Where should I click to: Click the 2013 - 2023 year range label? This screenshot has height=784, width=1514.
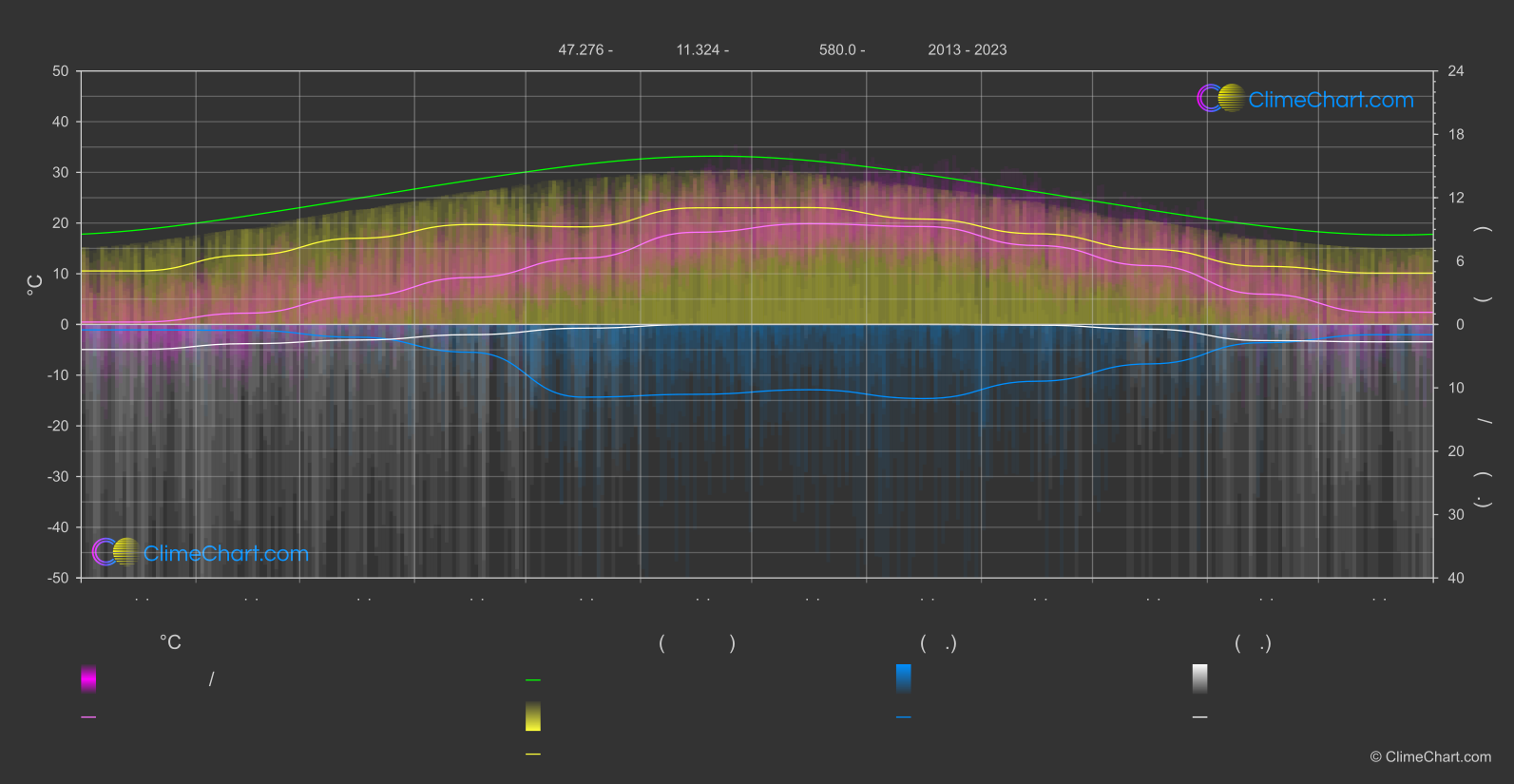pyautogui.click(x=967, y=49)
